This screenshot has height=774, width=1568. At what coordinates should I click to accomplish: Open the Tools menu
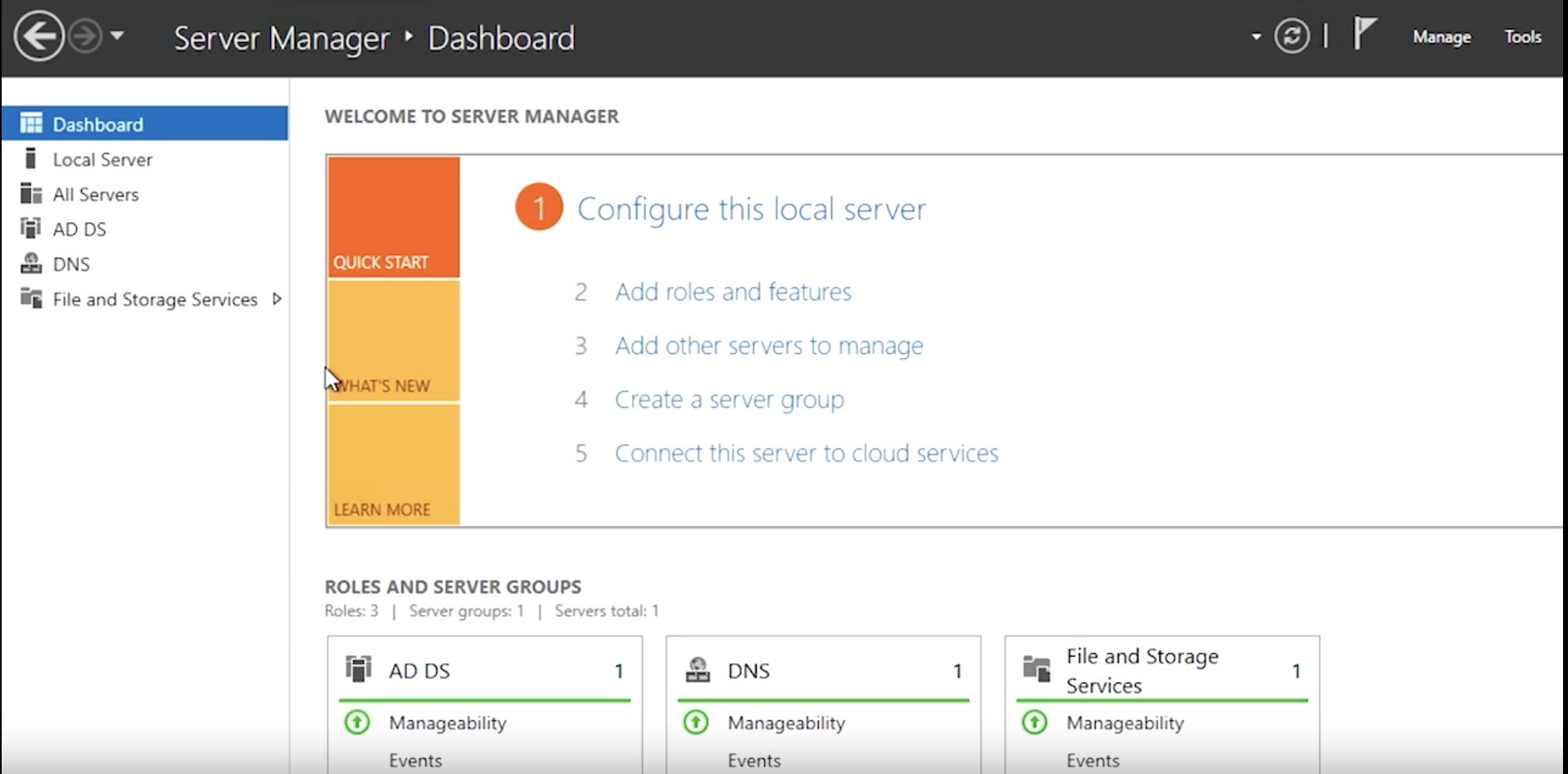(1522, 36)
